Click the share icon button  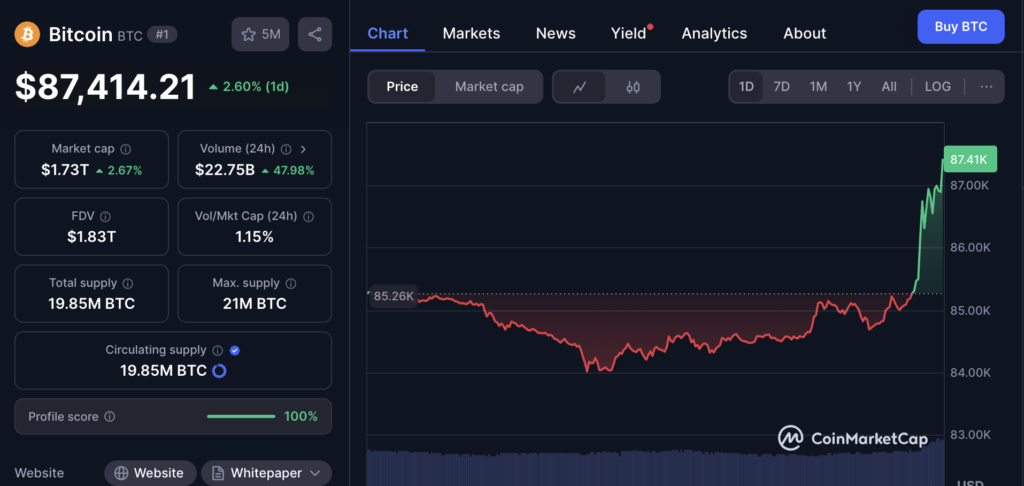click(x=315, y=35)
